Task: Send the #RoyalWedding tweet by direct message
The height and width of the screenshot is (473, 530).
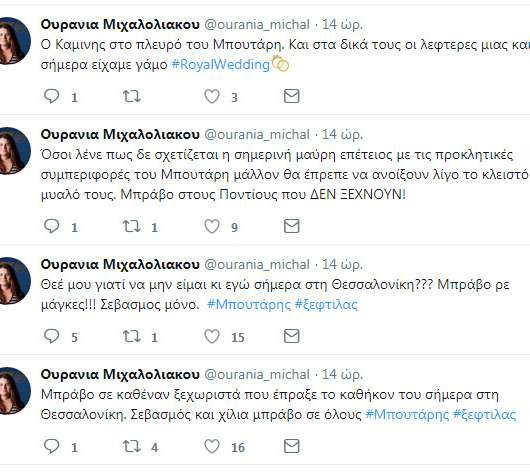Action: coord(291,96)
